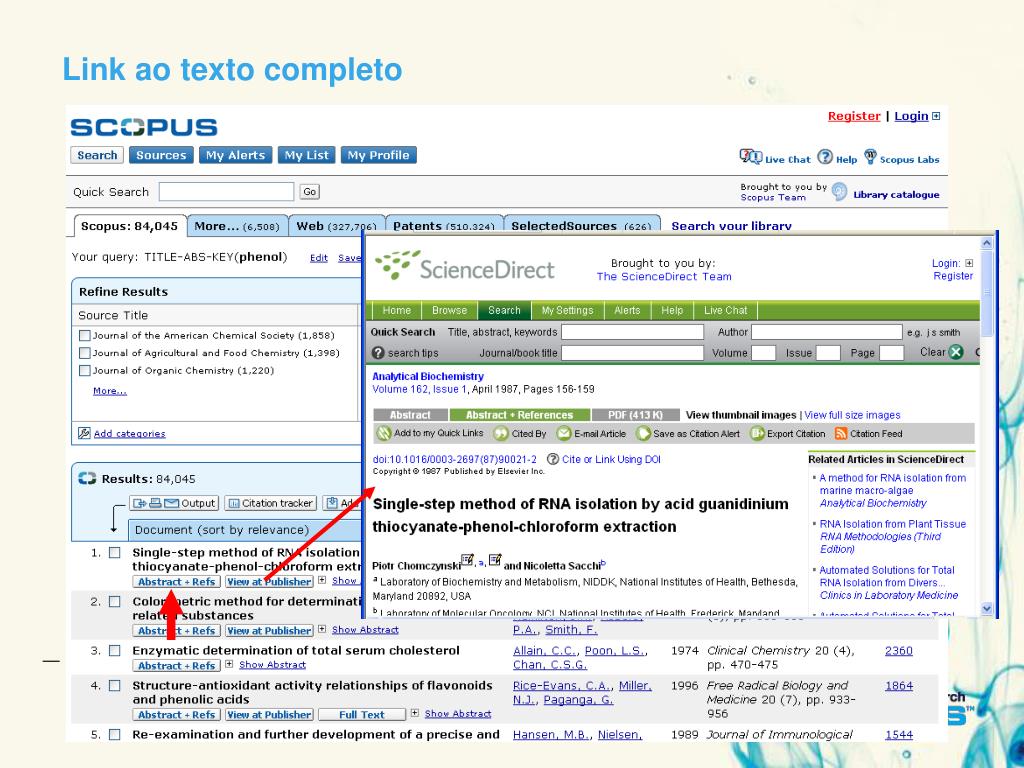
Task: Click the Search your library link
Action: pos(731,226)
